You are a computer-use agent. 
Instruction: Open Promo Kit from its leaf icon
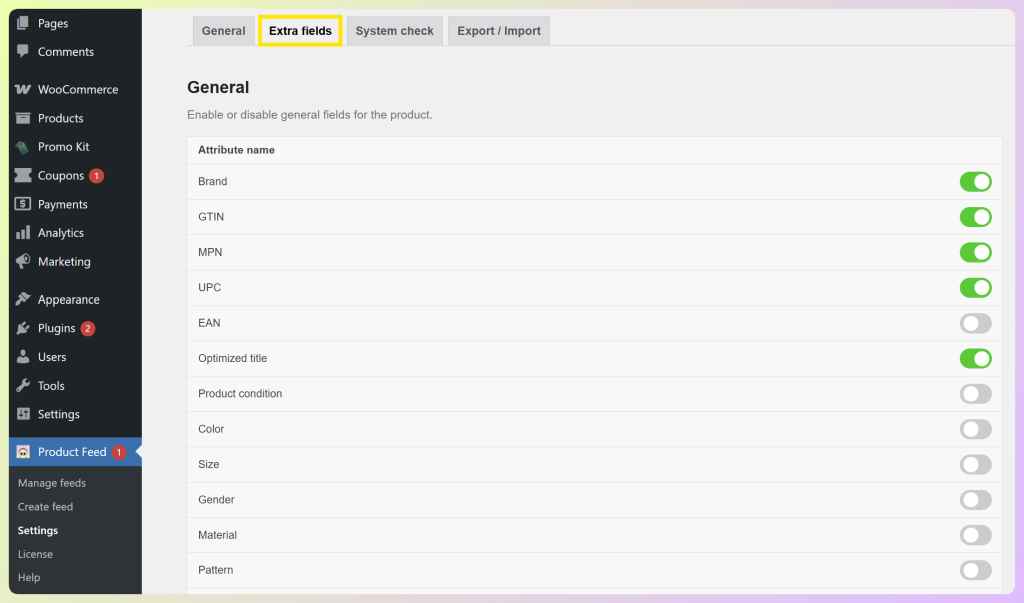(22, 147)
